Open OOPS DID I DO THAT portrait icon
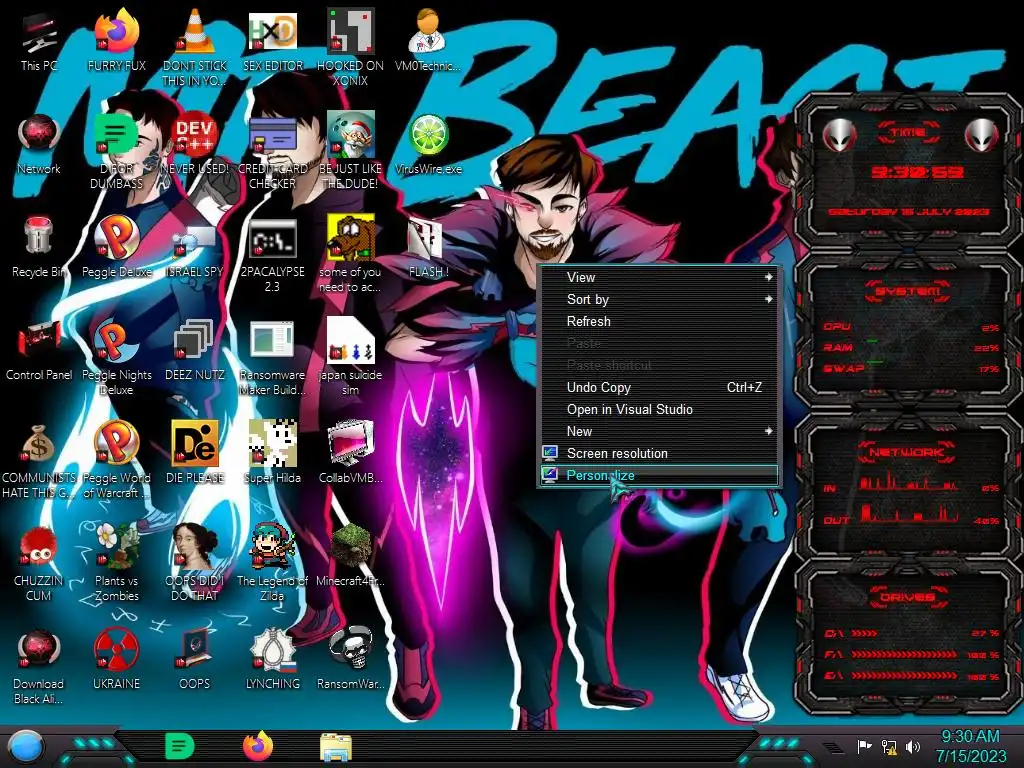1024x768 pixels. 195,563
